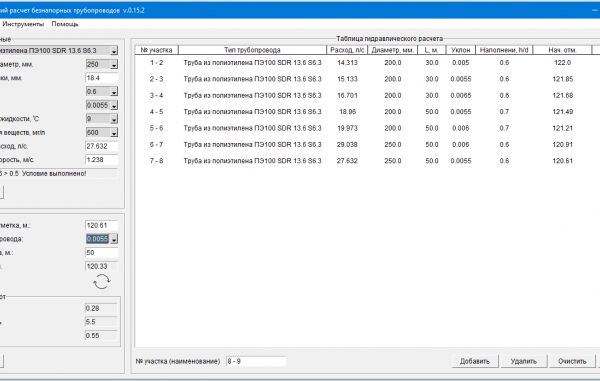Expand the highlighted pipeline slope 0.0055 dropdown
600x381 pixels.
[114, 239]
